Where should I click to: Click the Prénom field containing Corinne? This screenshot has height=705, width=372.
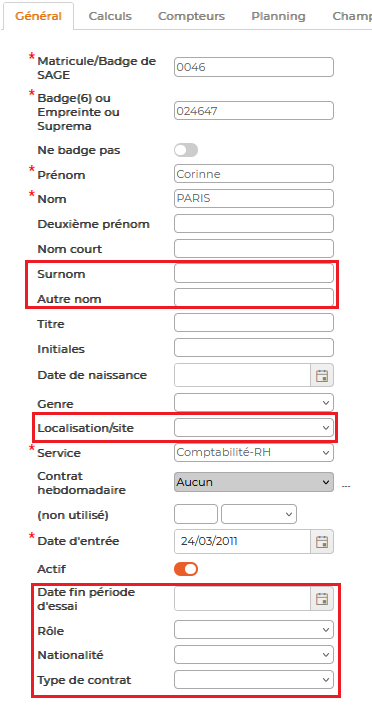[x=254, y=174]
